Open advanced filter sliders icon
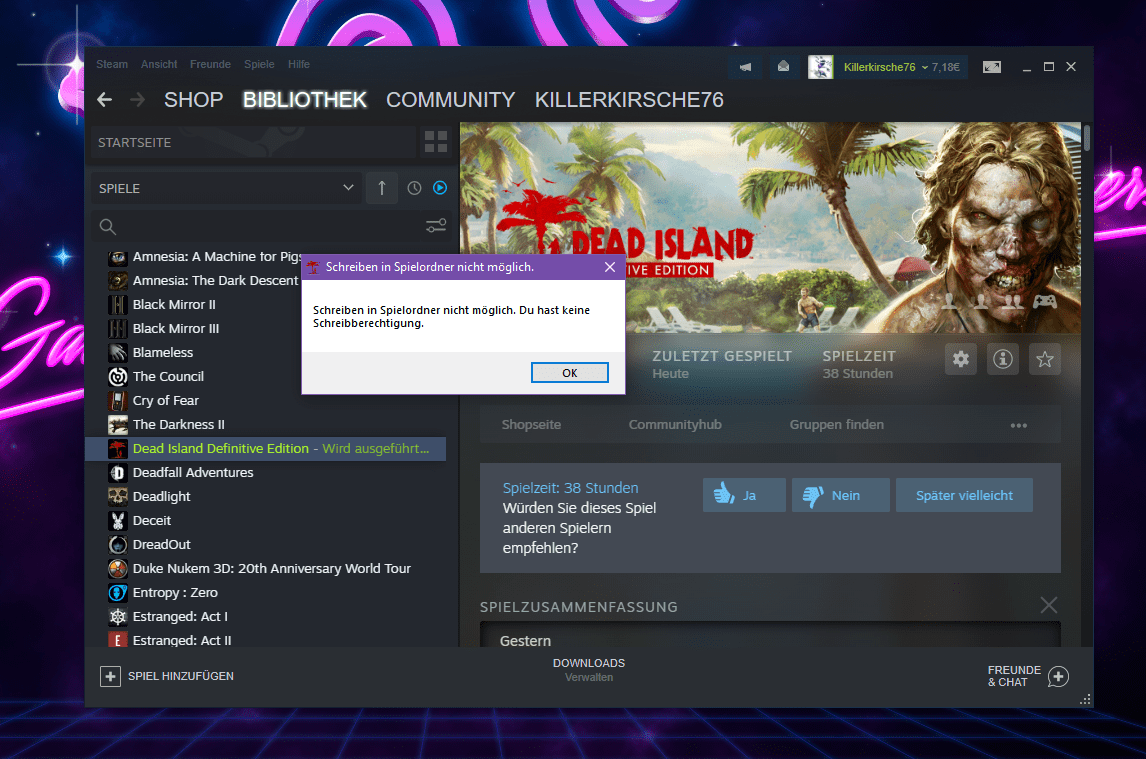Image resolution: width=1146 pixels, height=759 pixels. [436, 226]
